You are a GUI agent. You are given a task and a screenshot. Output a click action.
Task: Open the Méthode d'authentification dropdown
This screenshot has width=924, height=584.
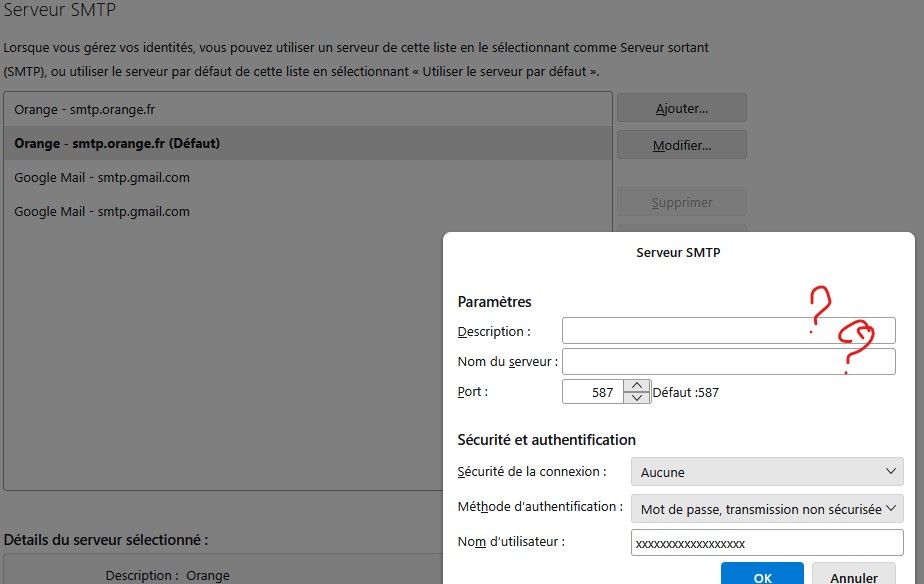click(x=766, y=508)
